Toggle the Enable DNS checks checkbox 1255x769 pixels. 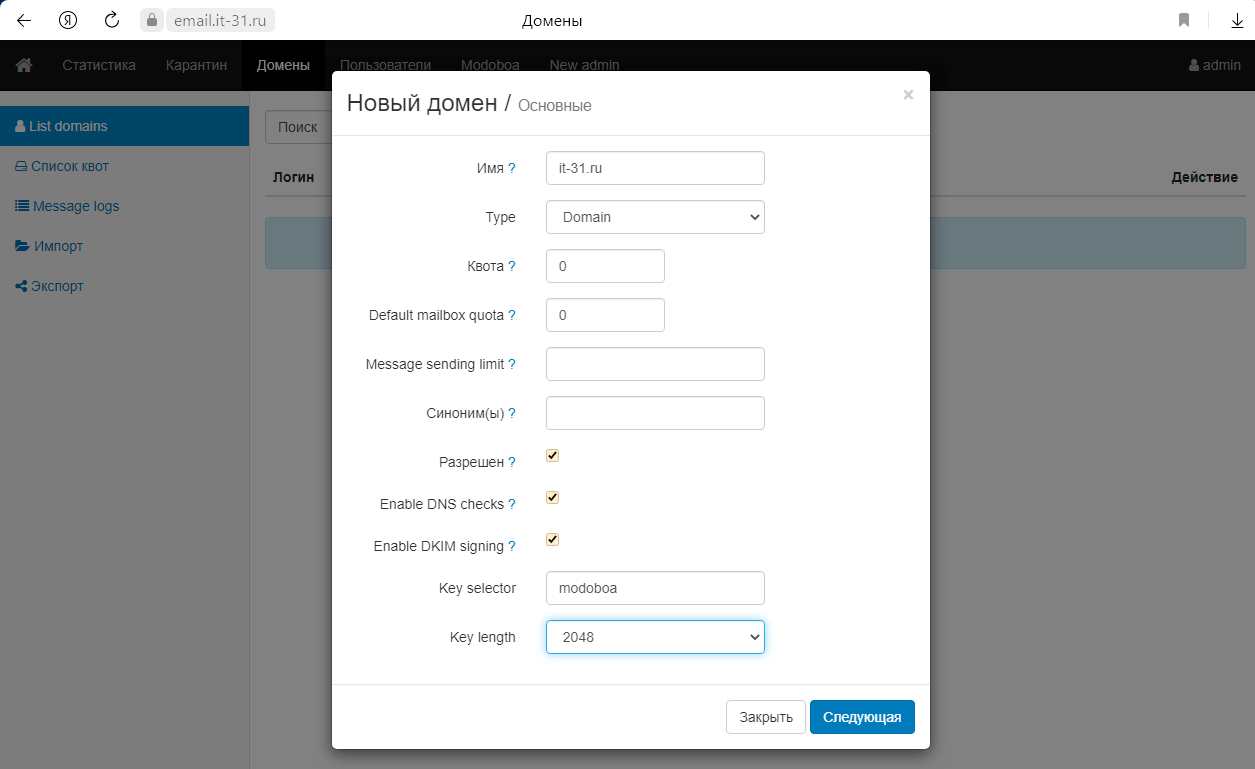coord(552,498)
